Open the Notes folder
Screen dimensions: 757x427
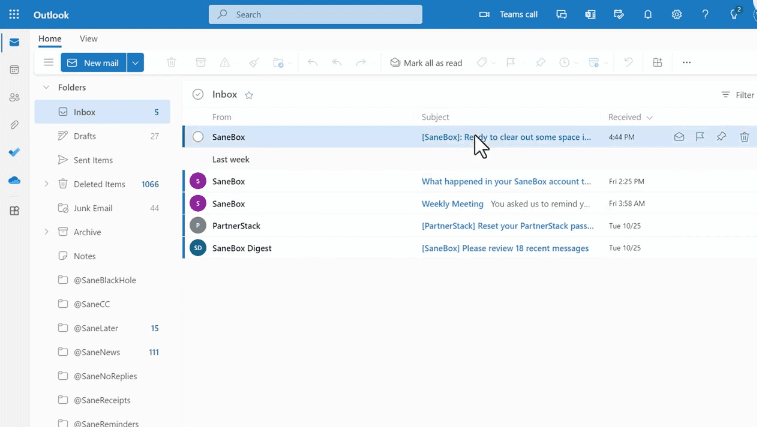click(x=102, y=256)
